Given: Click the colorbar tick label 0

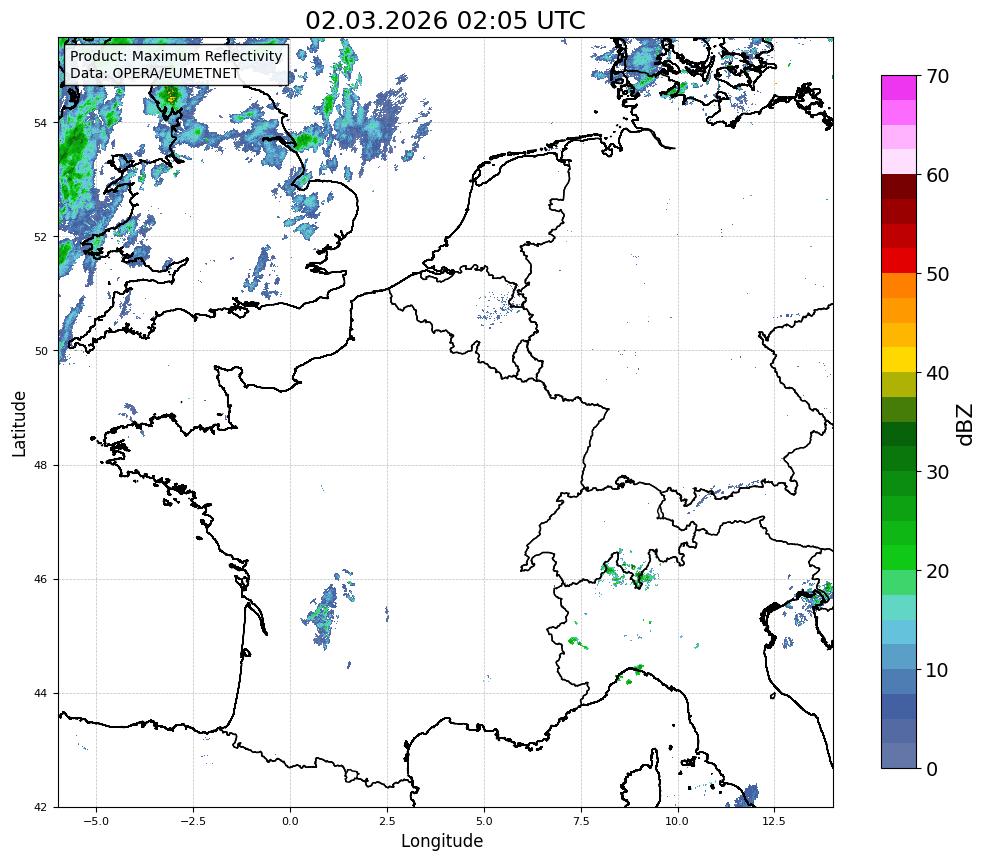Looking at the screenshot, I should coord(932,769).
